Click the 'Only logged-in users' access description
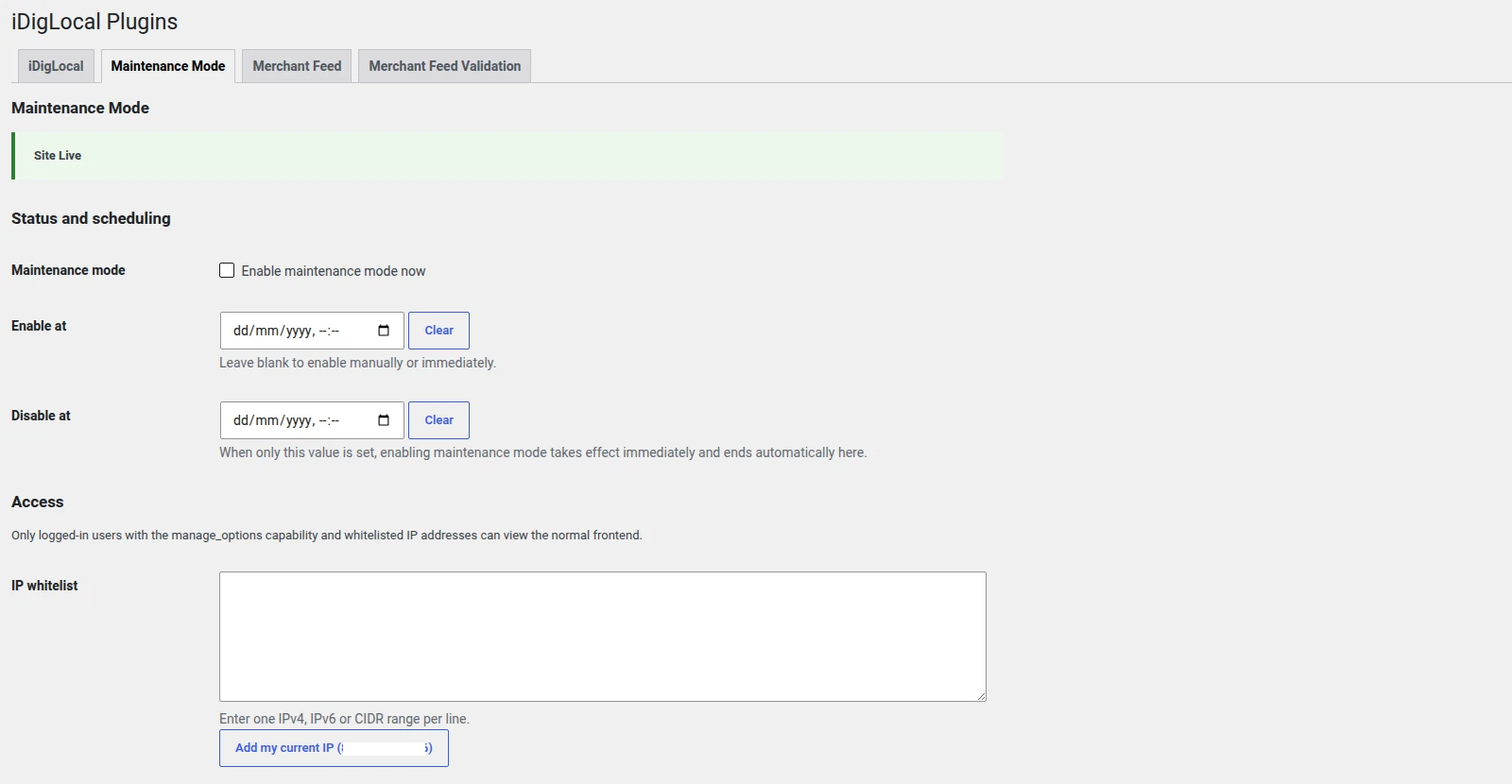This screenshot has width=1512, height=784. pos(327,536)
